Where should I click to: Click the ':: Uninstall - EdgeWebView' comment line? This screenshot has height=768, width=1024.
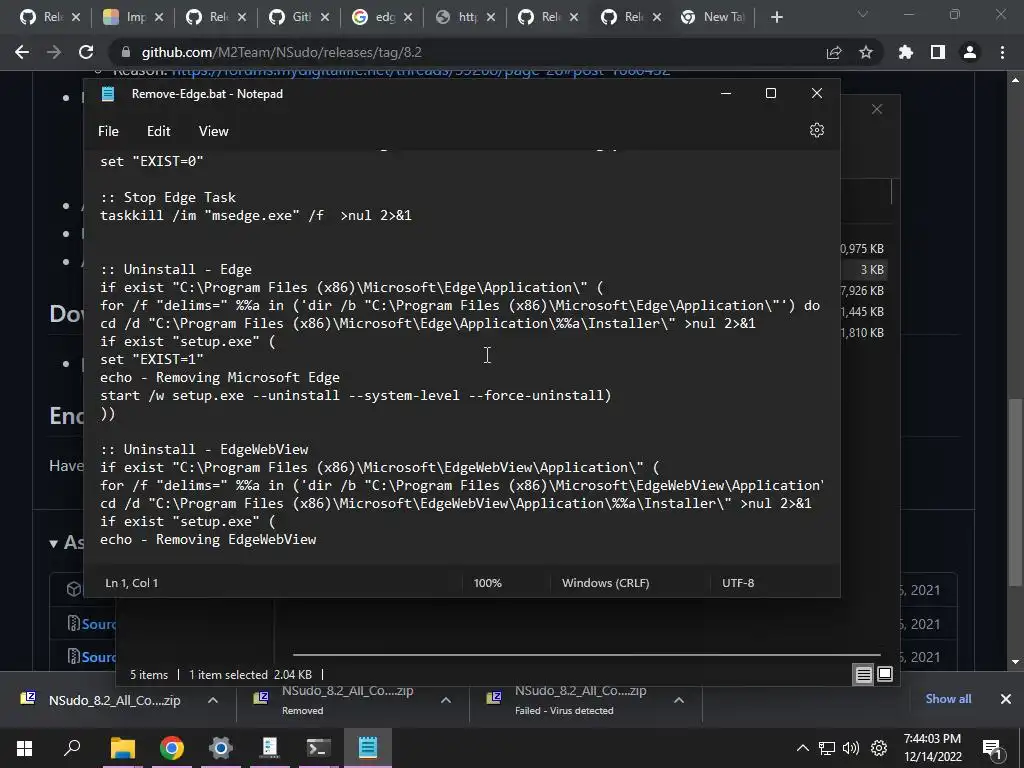(204, 449)
